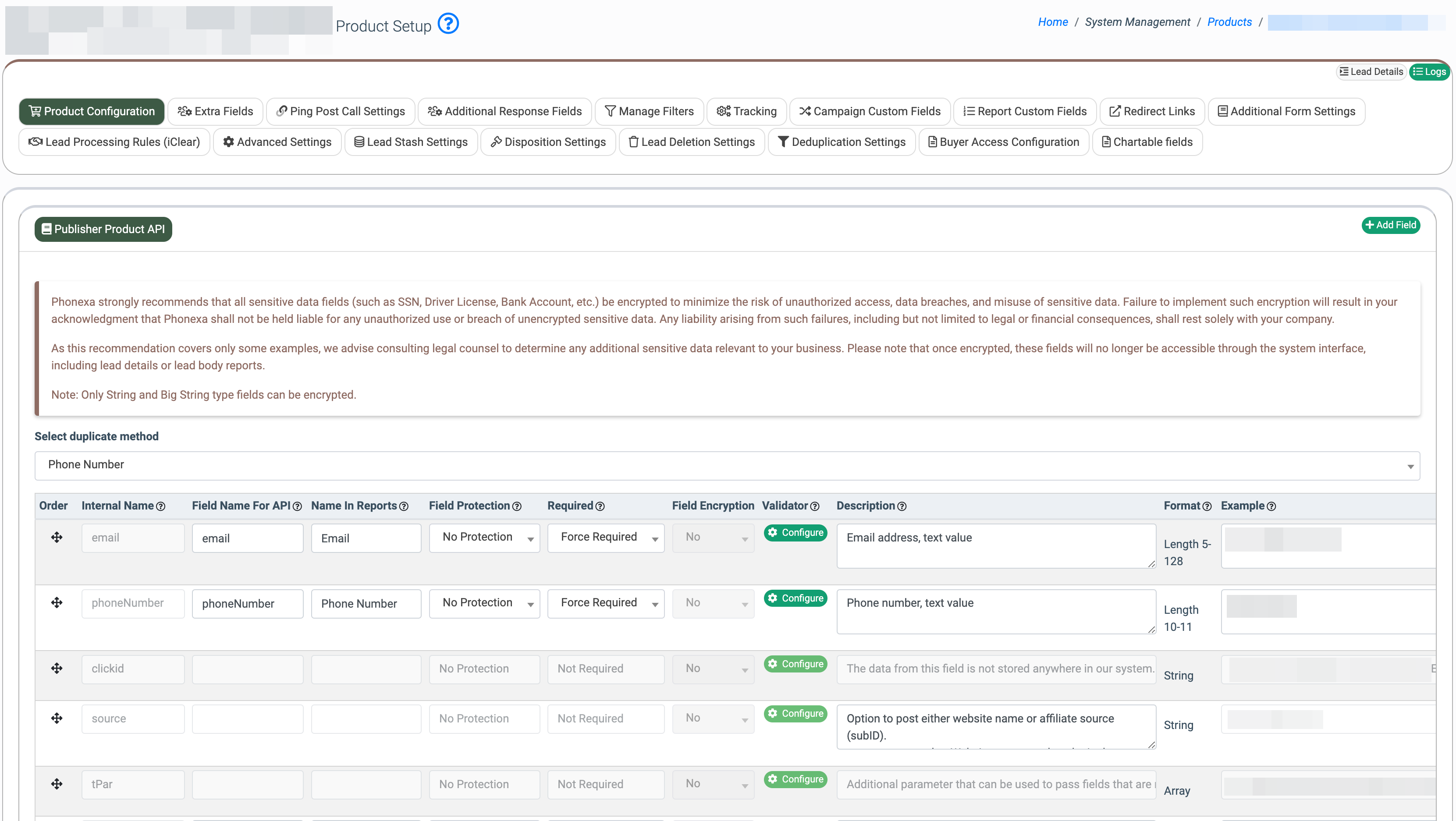Click the help icon beside Internal Name header
The image size is (1456, 821).
pyautogui.click(x=160, y=506)
